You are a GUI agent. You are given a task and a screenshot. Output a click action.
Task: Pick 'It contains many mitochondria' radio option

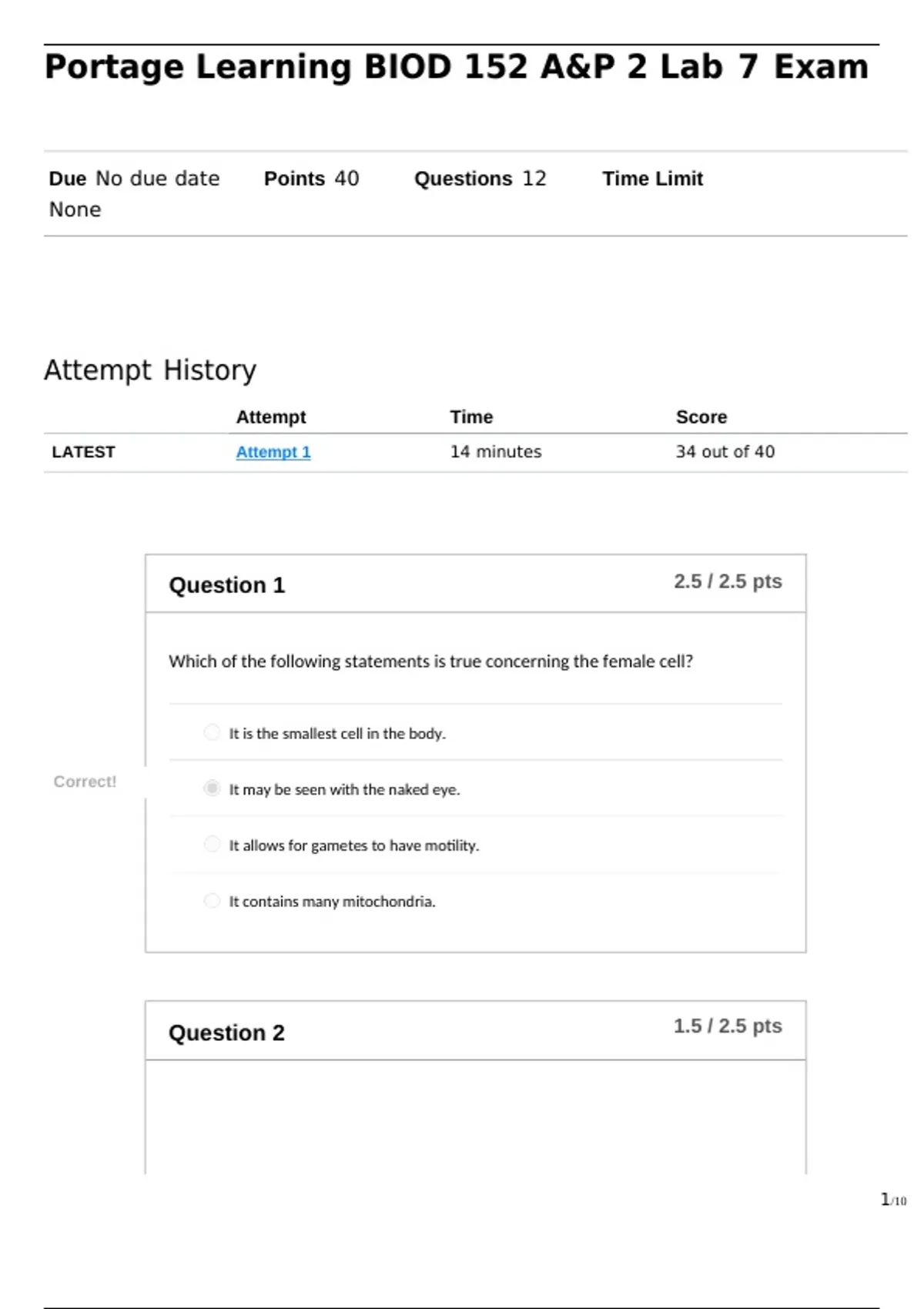click(212, 901)
